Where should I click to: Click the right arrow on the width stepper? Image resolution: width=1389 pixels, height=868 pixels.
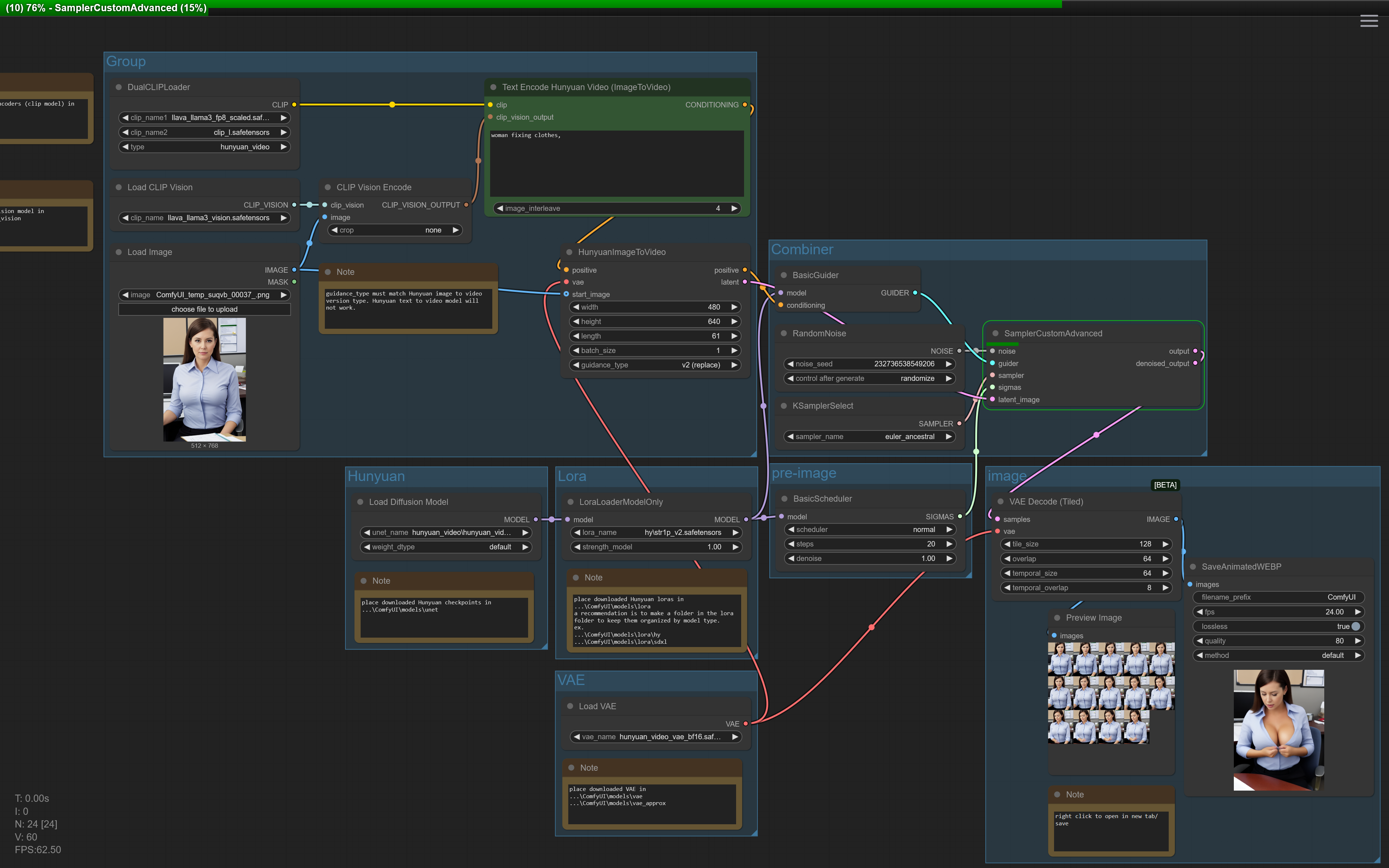(734, 307)
